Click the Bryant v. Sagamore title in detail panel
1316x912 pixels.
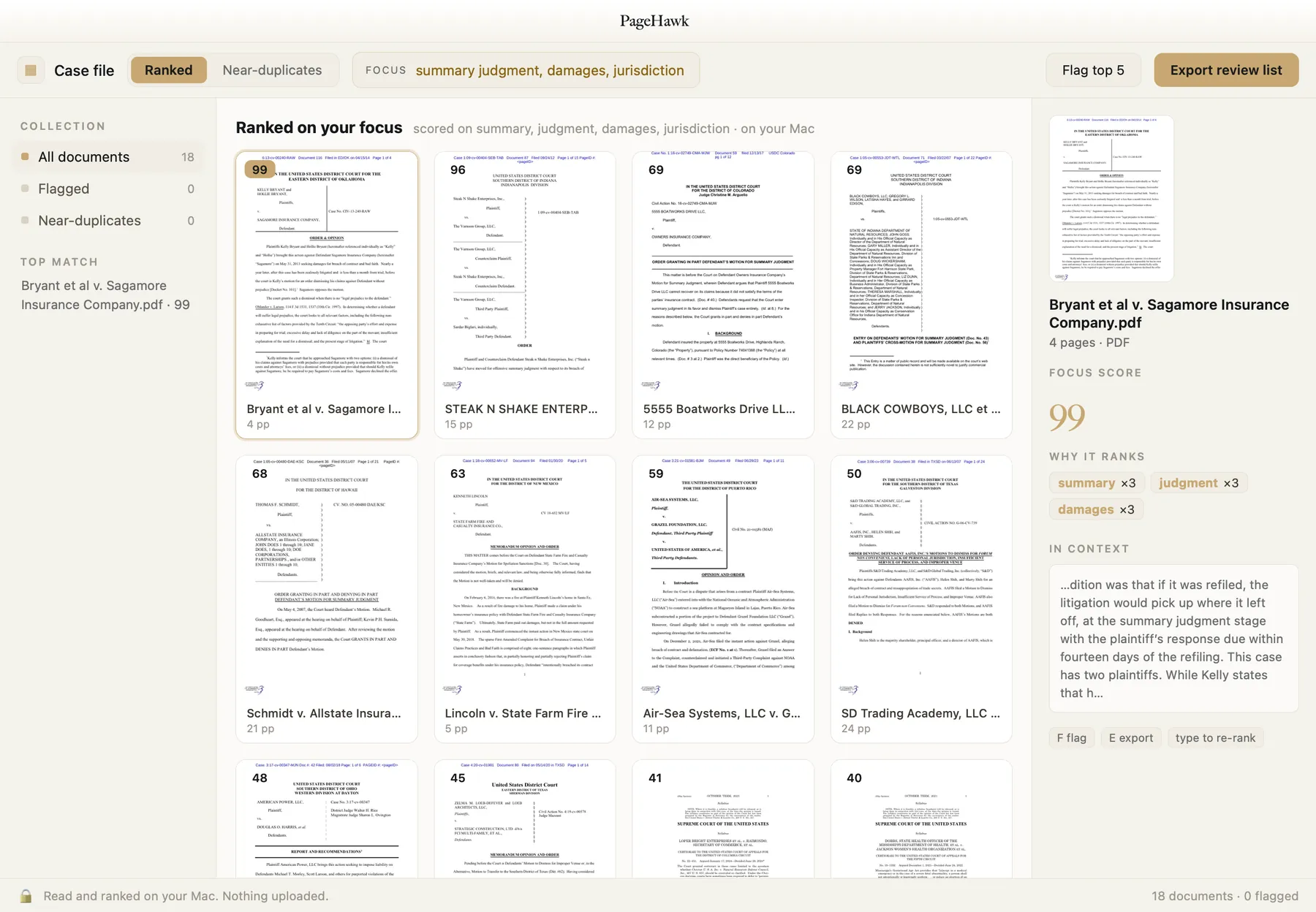(x=1169, y=313)
